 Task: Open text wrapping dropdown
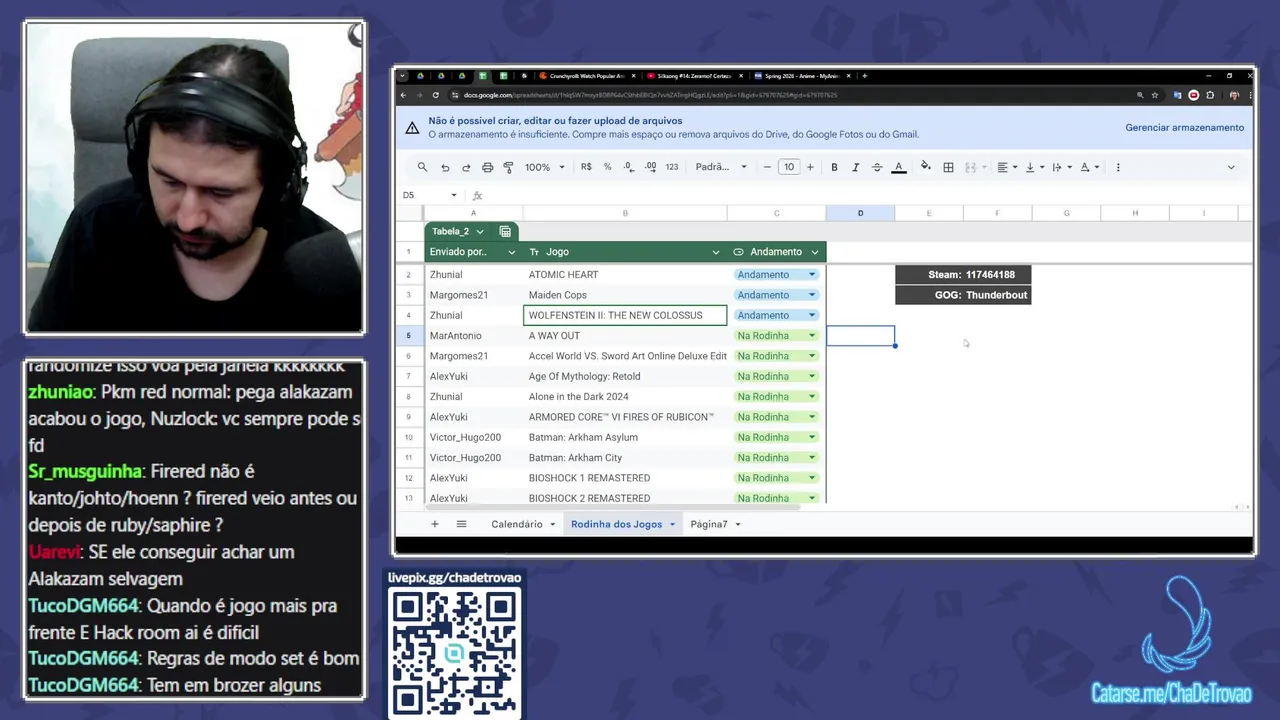point(1062,167)
